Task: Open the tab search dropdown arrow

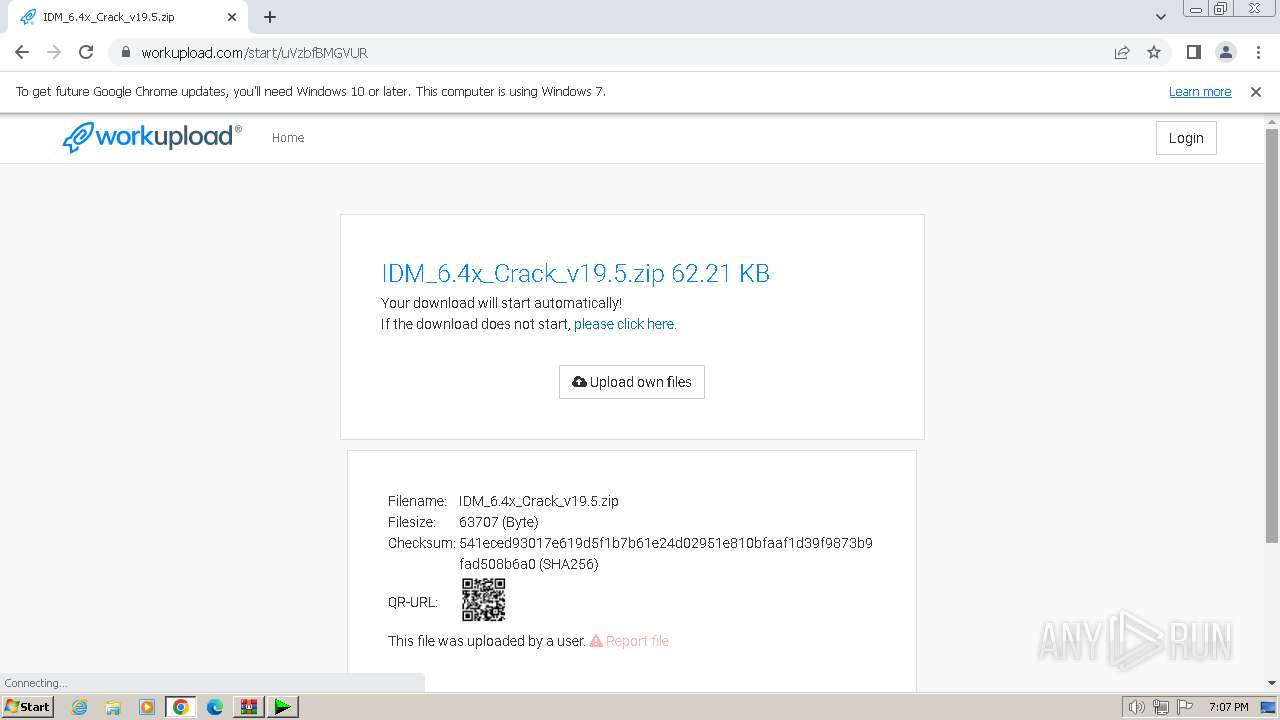Action: (1161, 17)
